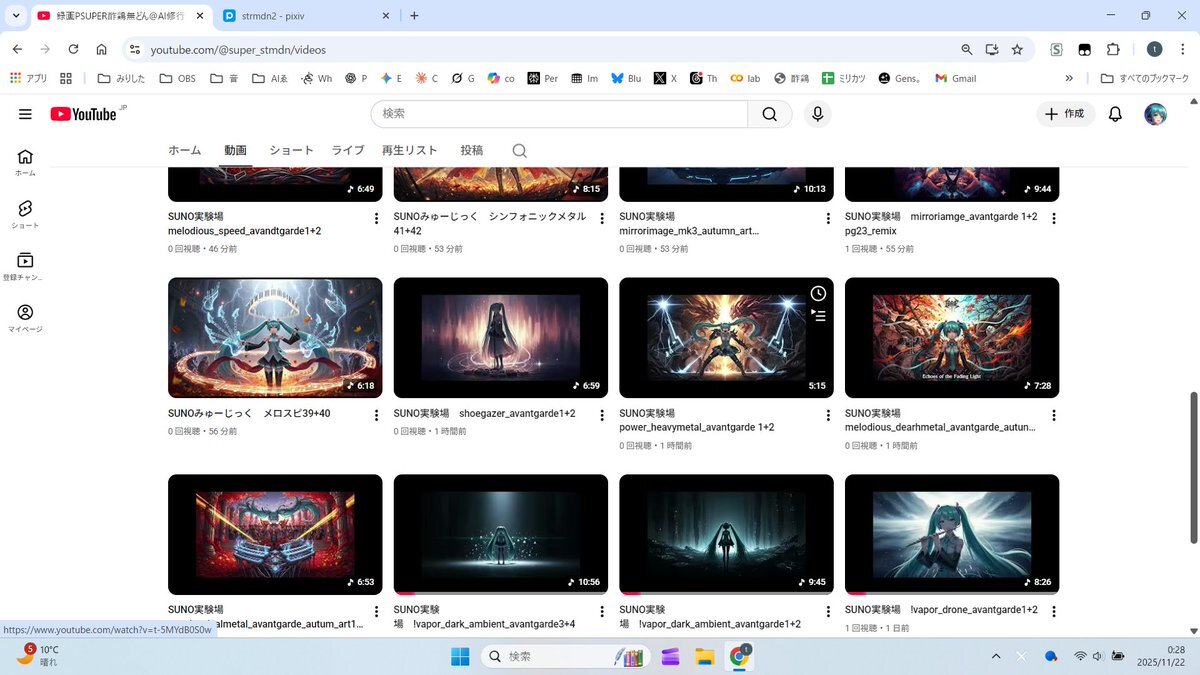1200x675 pixels.
Task: Switch to the 再生リスト tab
Action: [x=409, y=150]
